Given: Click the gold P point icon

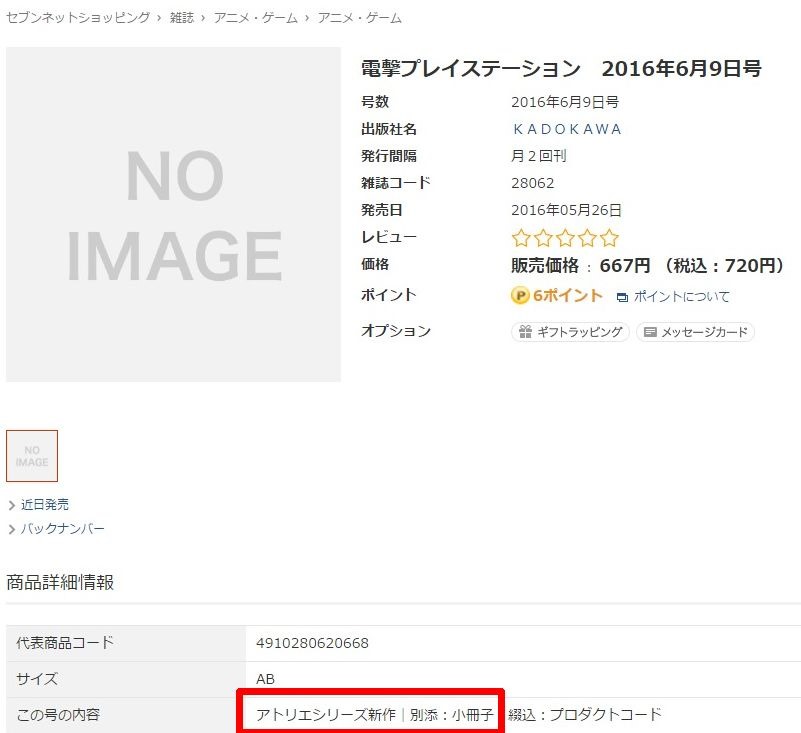Looking at the screenshot, I should point(520,296).
